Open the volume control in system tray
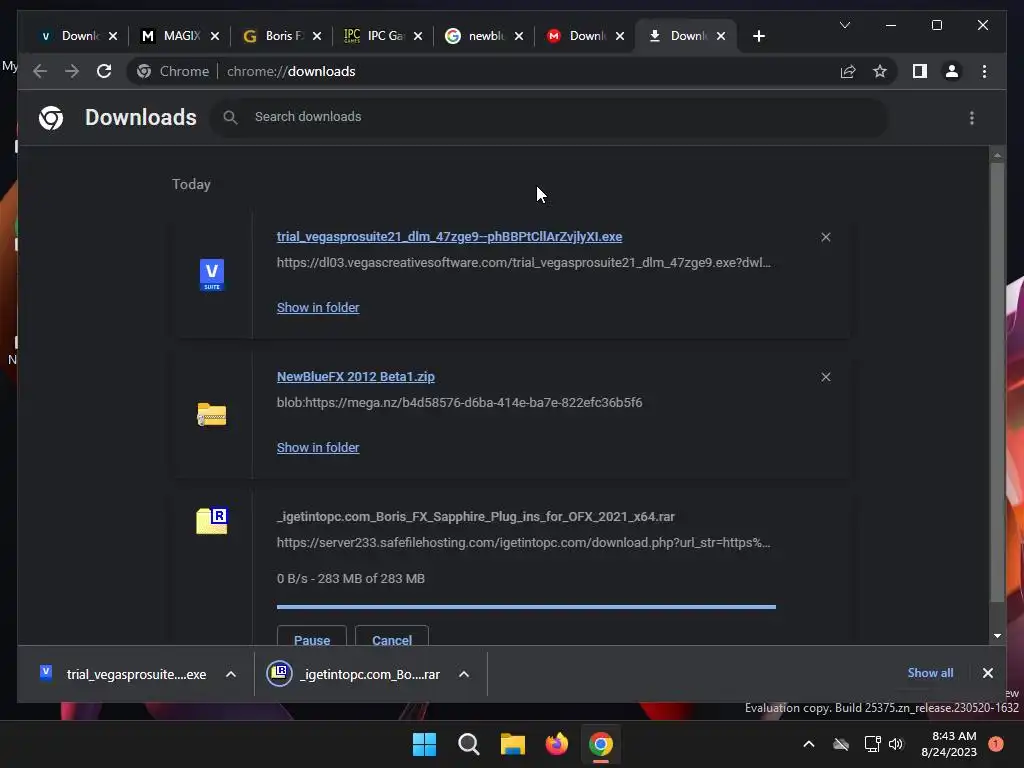Screen dimensions: 1024x768 (895, 744)
